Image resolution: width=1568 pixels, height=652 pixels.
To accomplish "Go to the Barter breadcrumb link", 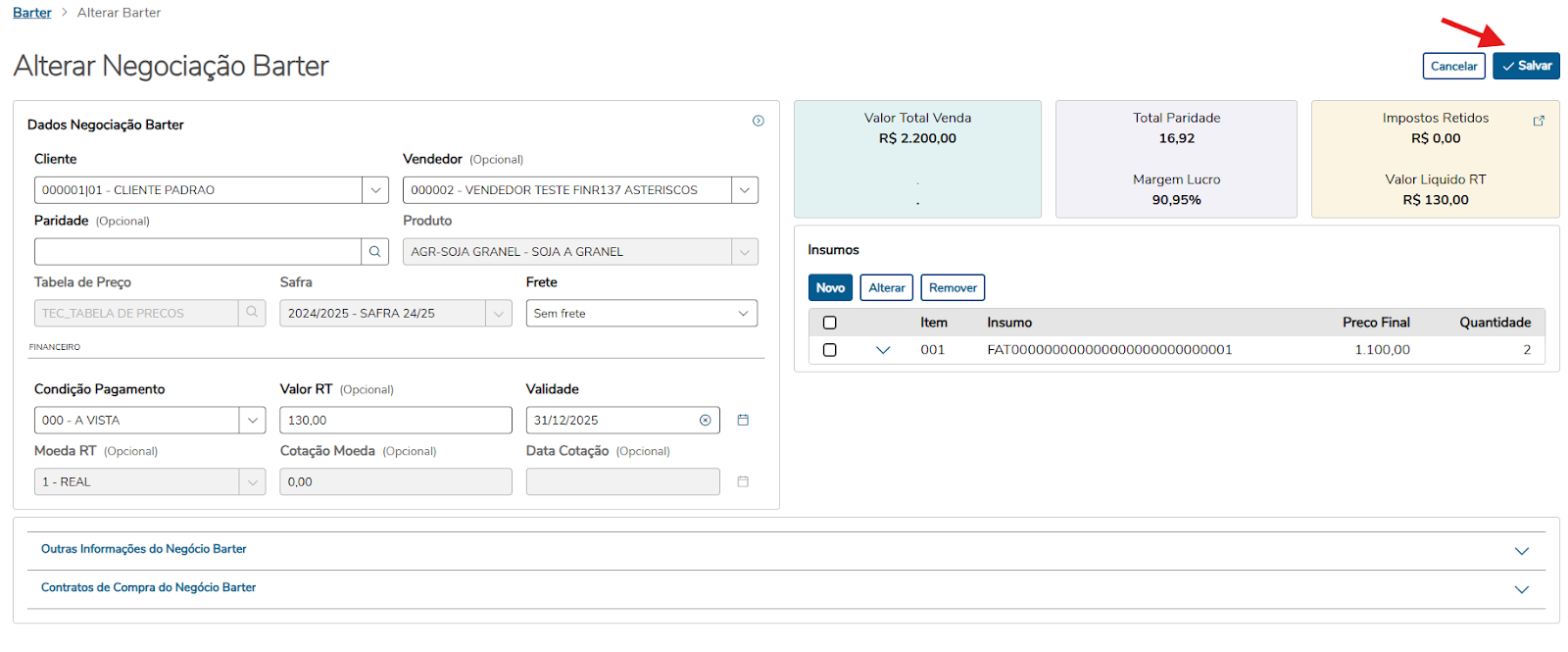I will point(31,13).
